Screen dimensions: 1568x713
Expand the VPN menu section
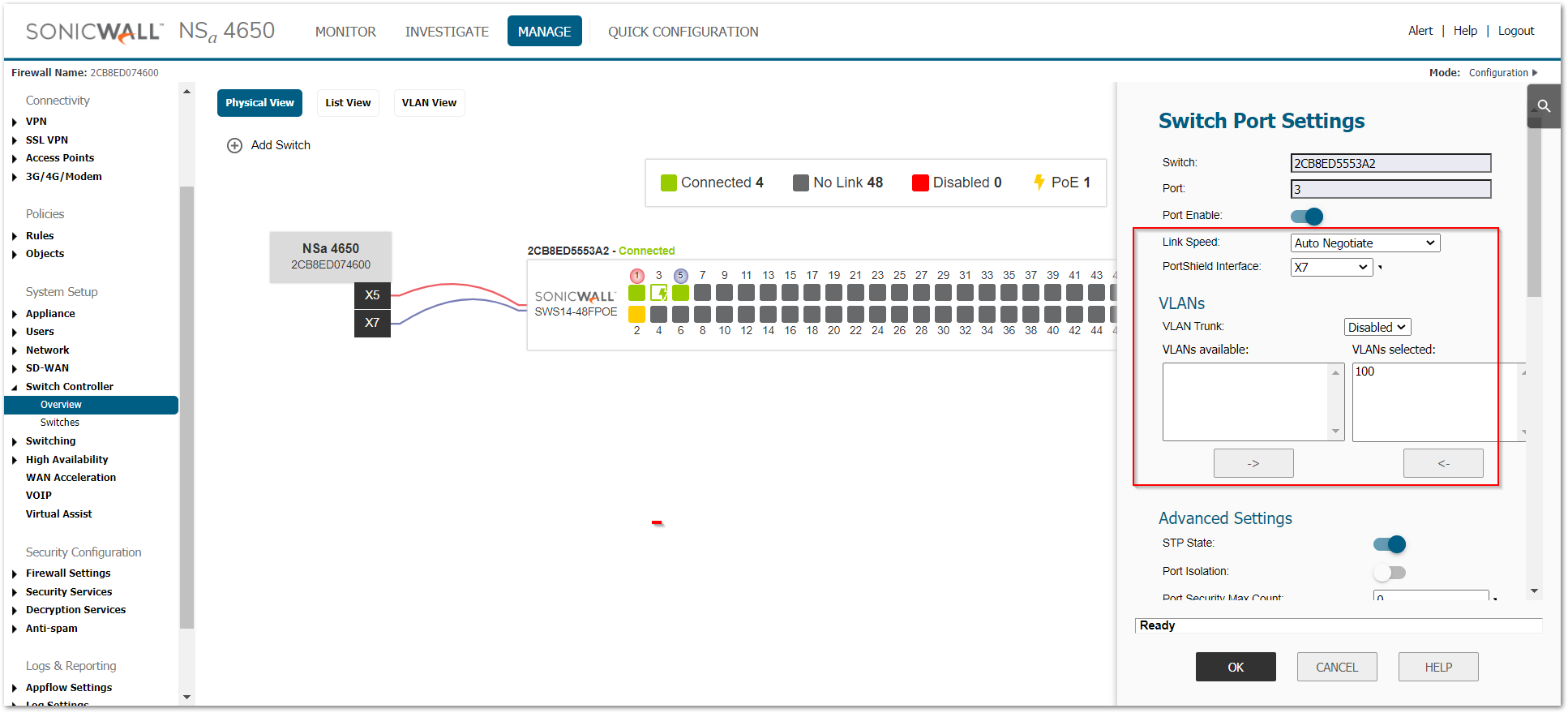click(15, 122)
